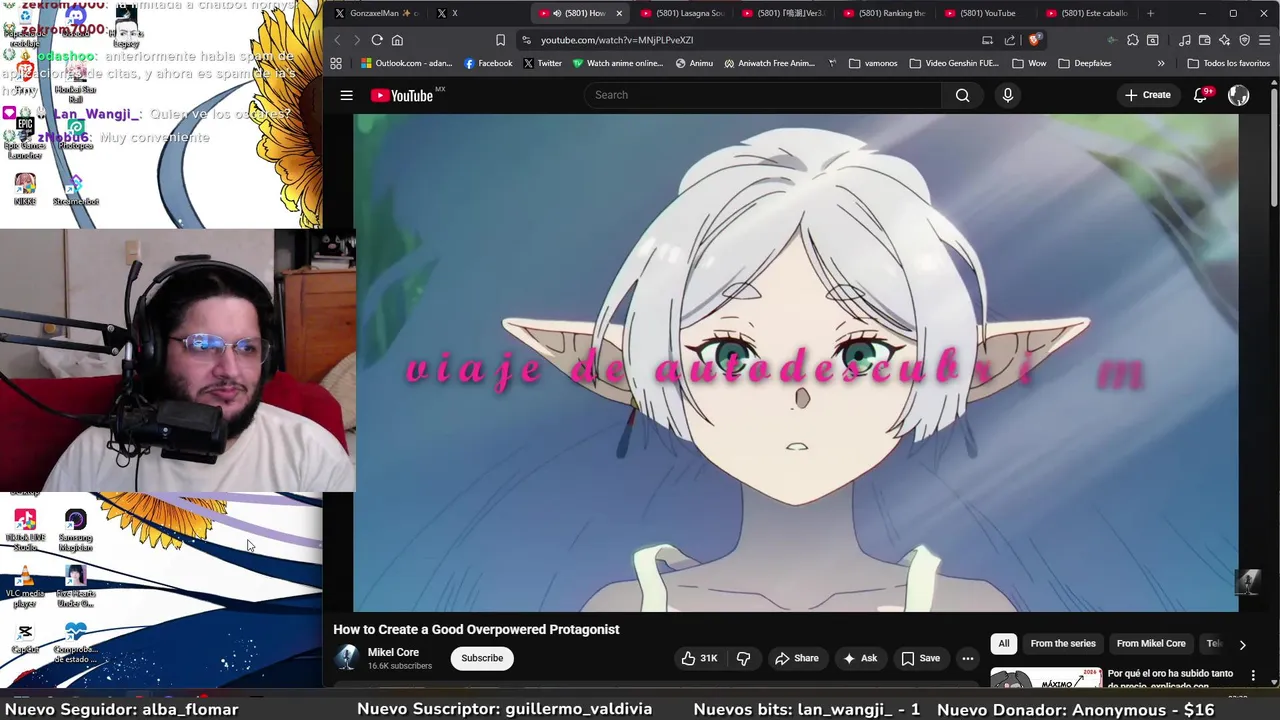Open the NIKKE desktop shortcut
Image resolution: width=1280 pixels, height=720 pixels.
click(x=25, y=189)
